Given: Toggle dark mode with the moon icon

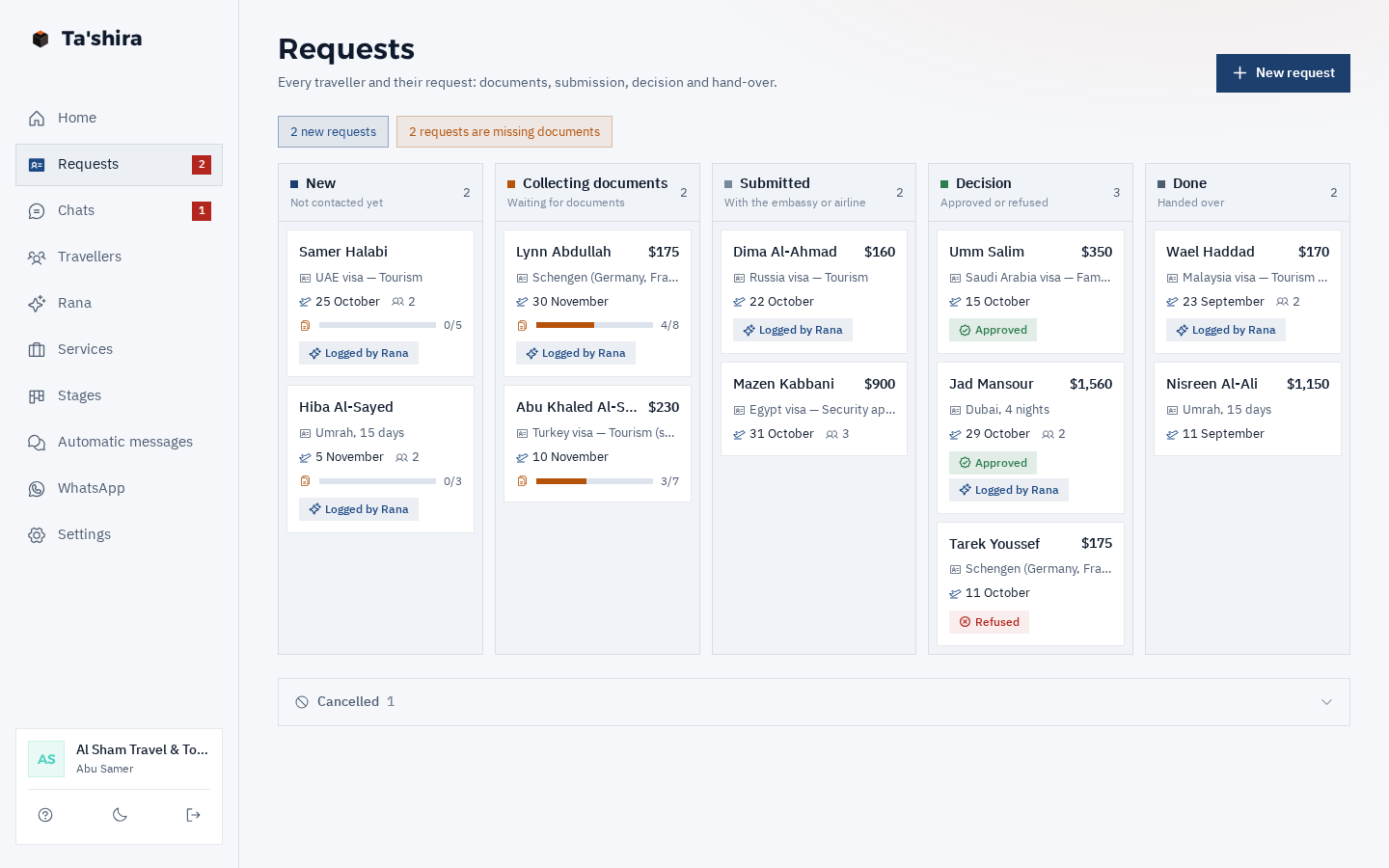Looking at the screenshot, I should tap(120, 815).
